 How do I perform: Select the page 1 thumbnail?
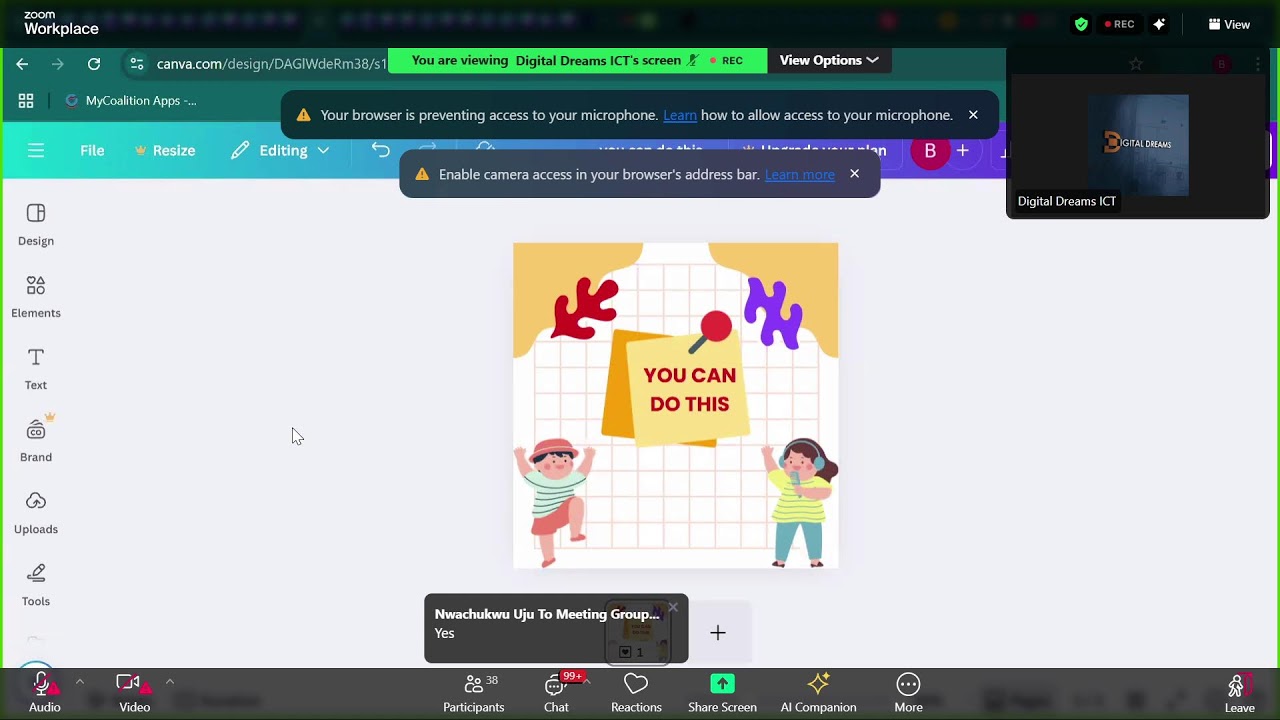tap(638, 633)
